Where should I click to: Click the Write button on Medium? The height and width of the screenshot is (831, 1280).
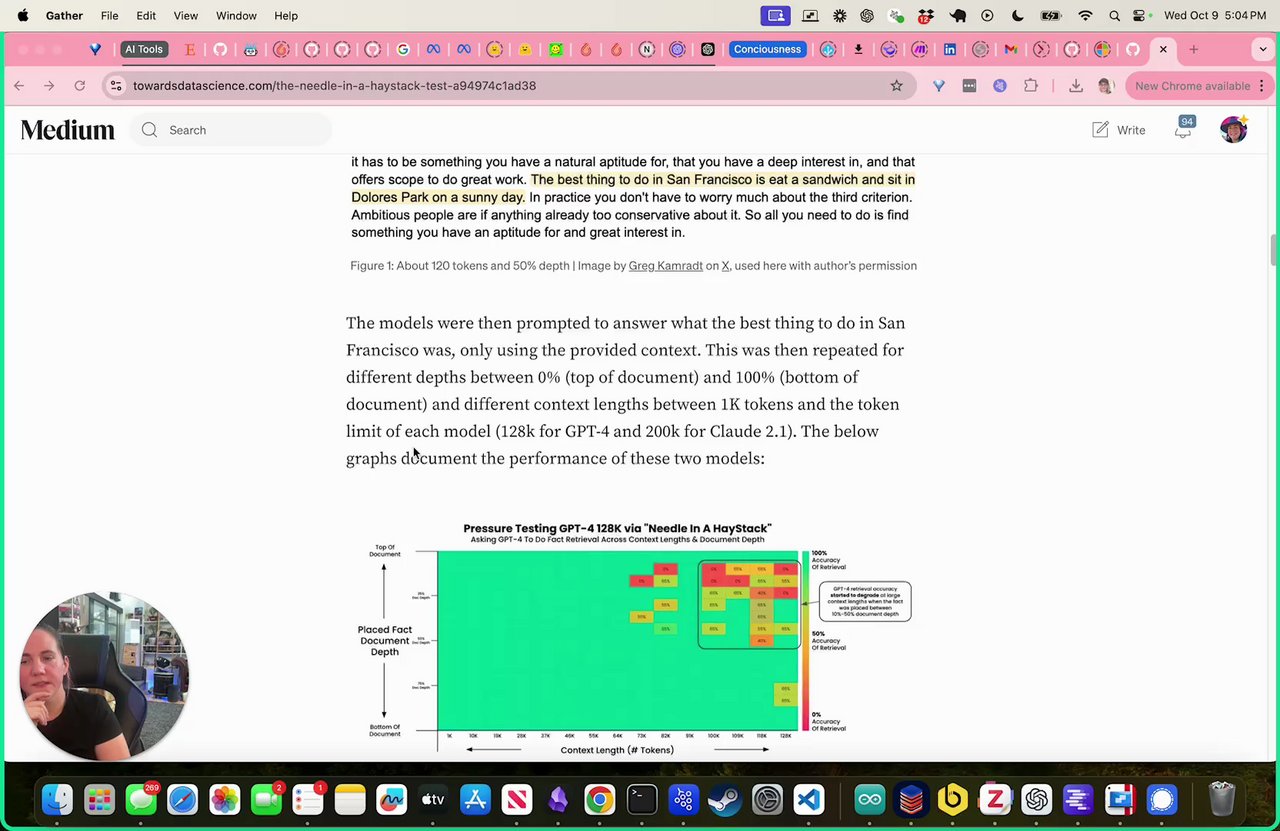[1119, 130]
